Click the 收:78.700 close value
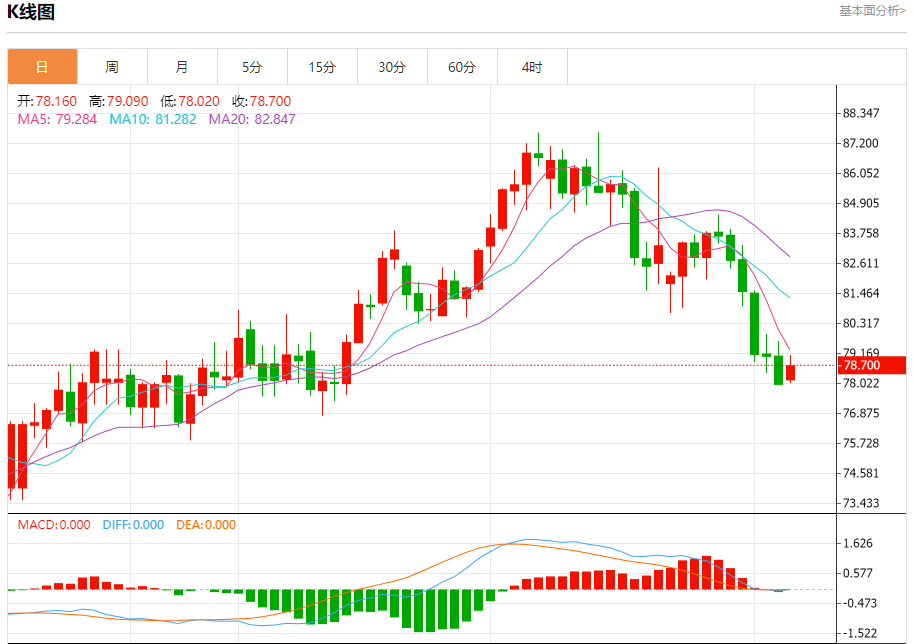Image resolution: width=913 pixels, height=644 pixels. point(261,101)
